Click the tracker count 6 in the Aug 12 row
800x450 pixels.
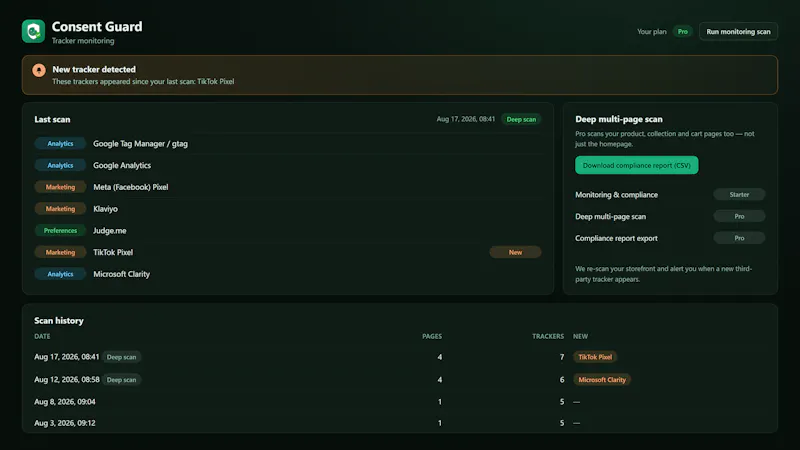[562, 380]
